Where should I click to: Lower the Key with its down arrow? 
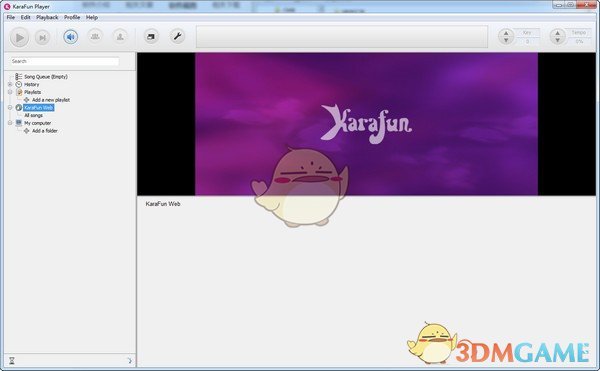coord(506,40)
